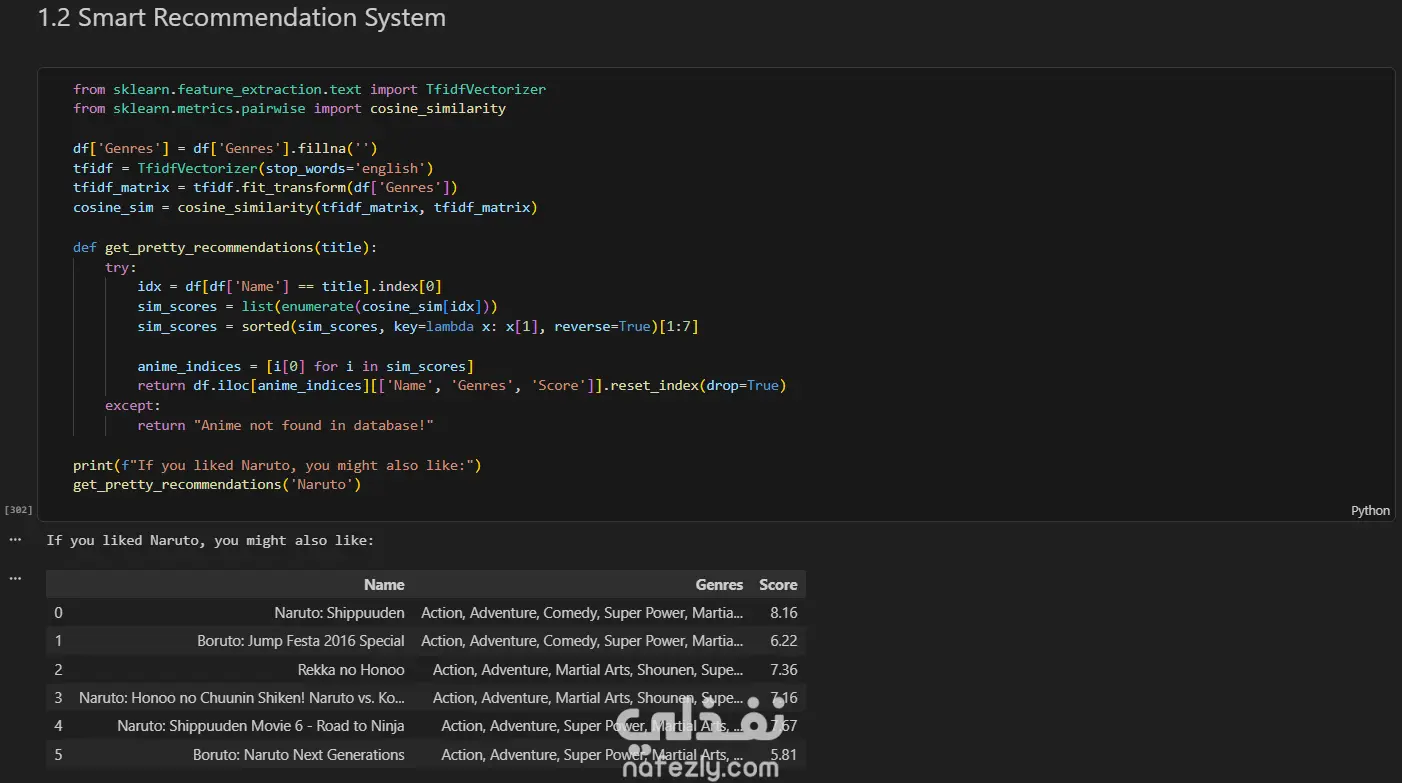Click the genres cell for Naruto: Shippuuden
The width and height of the screenshot is (1402, 783).
click(582, 613)
